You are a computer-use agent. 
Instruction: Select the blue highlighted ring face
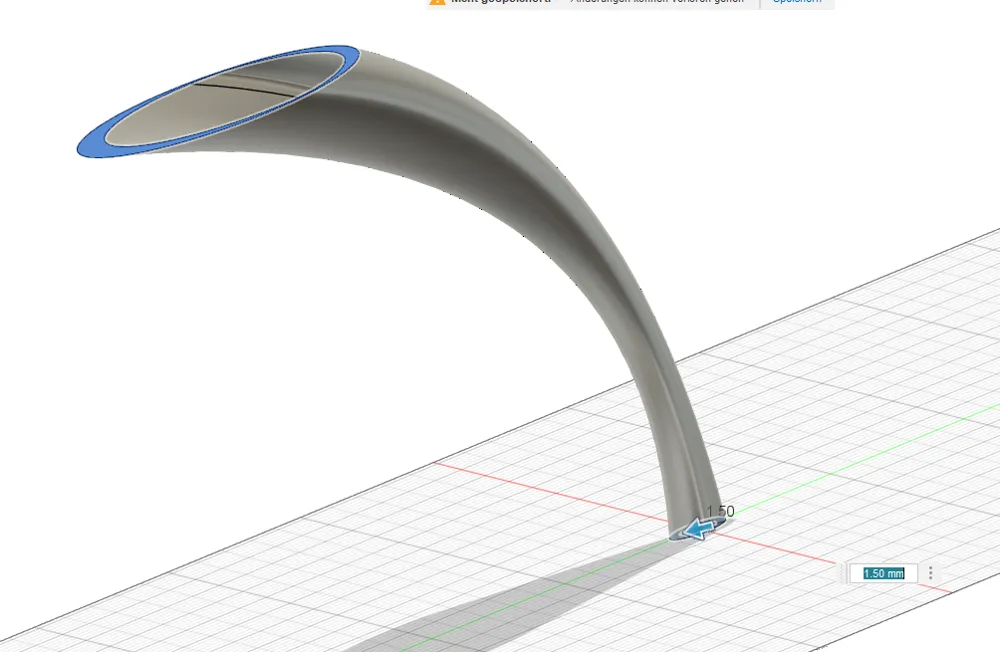(x=91, y=145)
